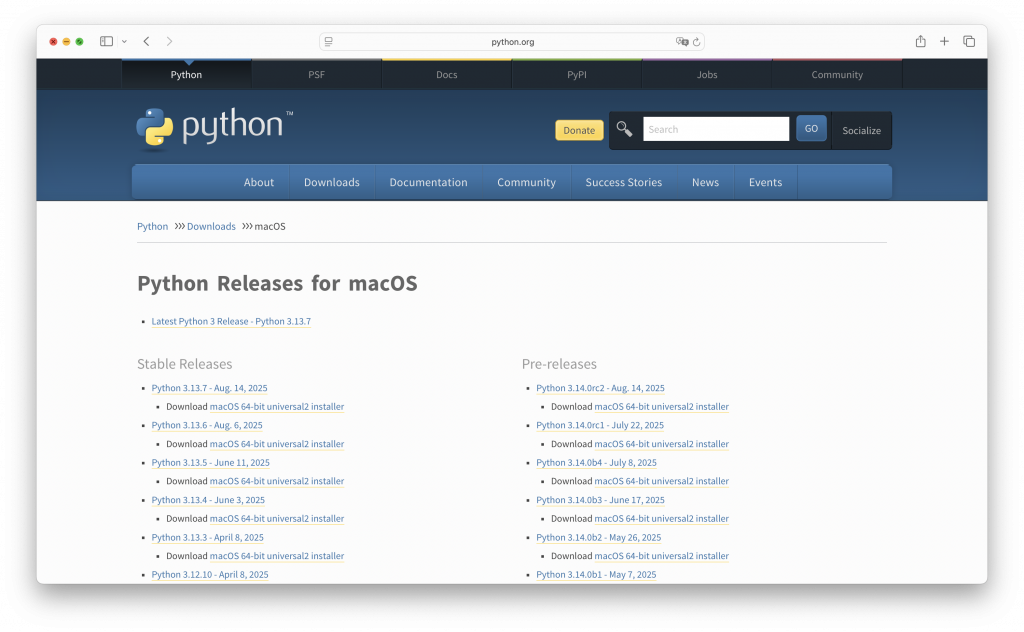Click the python.org address bar

coord(512,42)
